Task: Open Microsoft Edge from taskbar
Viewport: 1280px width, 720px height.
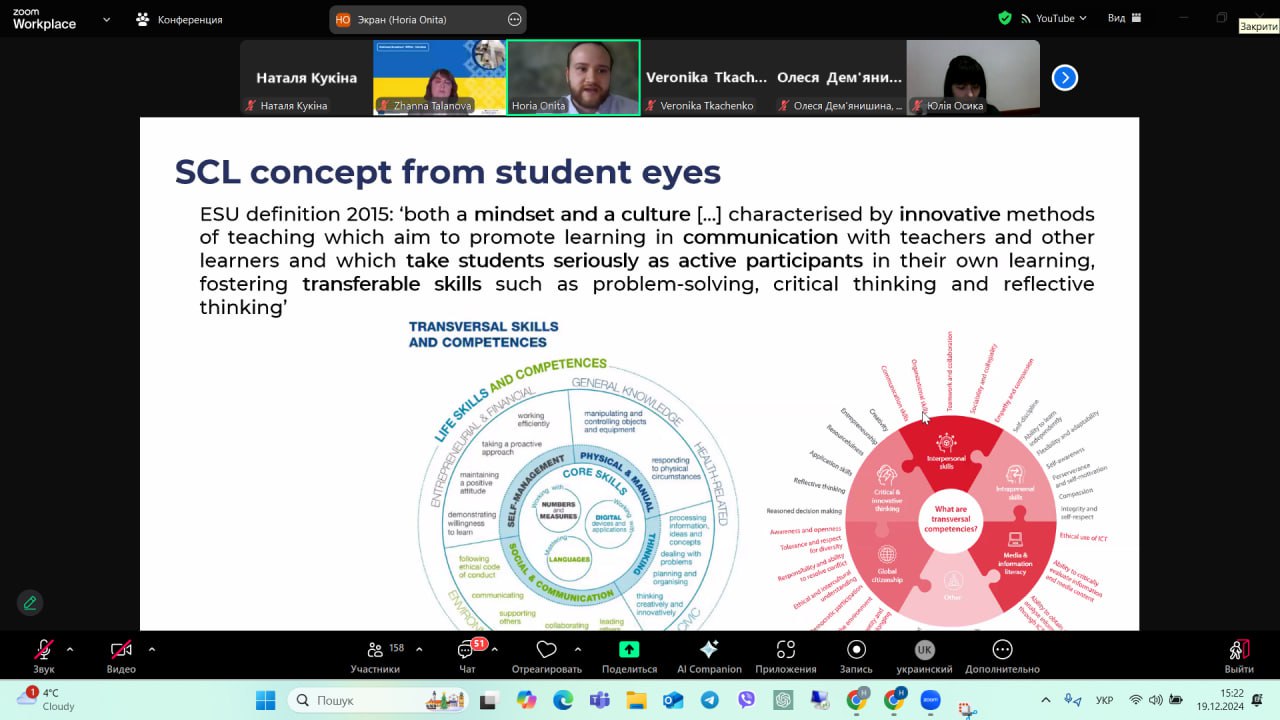Action: pos(562,700)
